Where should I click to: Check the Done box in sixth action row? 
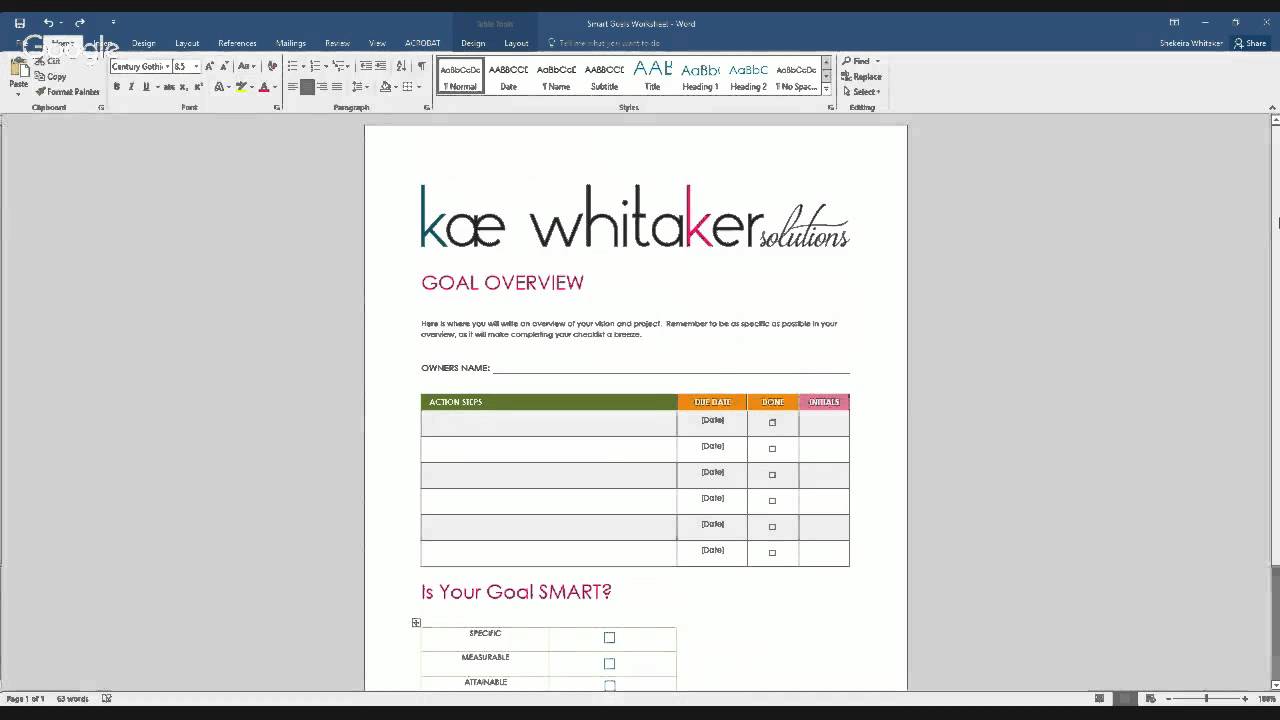(772, 552)
